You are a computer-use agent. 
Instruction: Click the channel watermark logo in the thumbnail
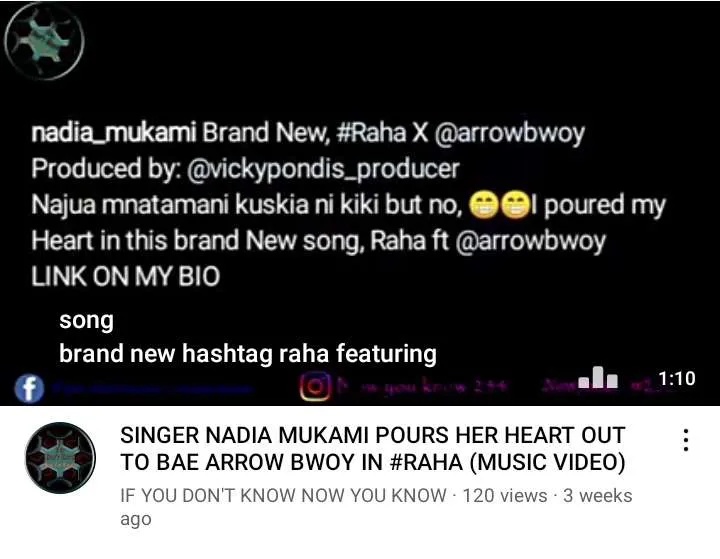[x=44, y=41]
